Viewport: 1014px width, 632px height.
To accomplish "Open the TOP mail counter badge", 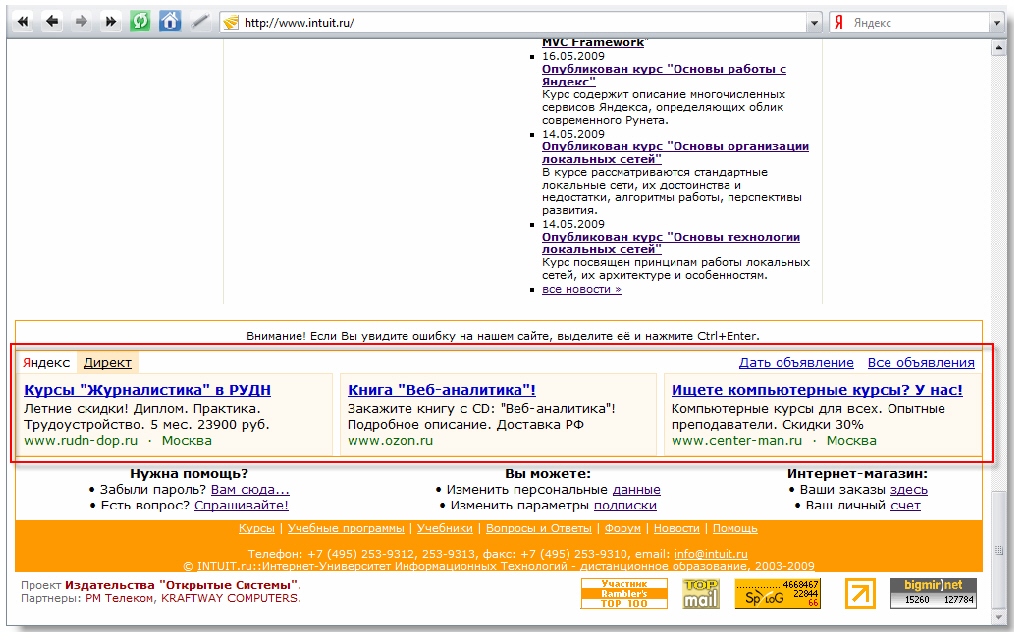I will pyautogui.click(x=700, y=594).
